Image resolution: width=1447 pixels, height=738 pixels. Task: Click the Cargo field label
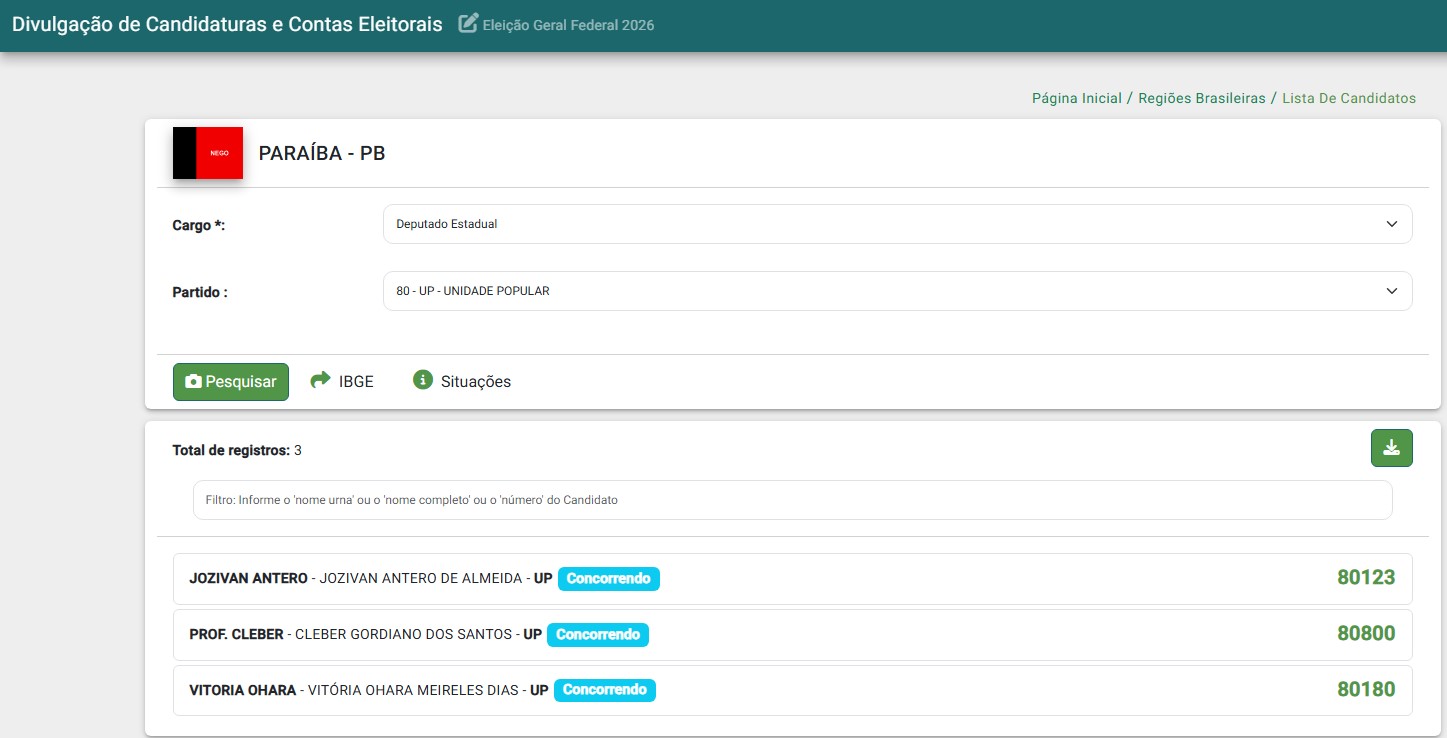tap(199, 225)
